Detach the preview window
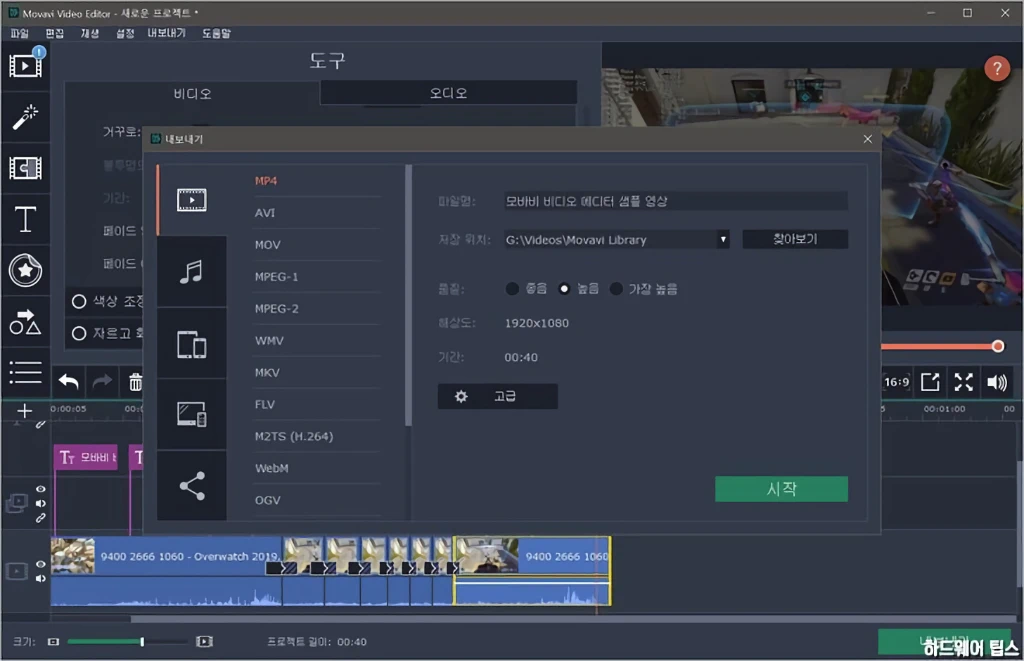 [x=930, y=382]
